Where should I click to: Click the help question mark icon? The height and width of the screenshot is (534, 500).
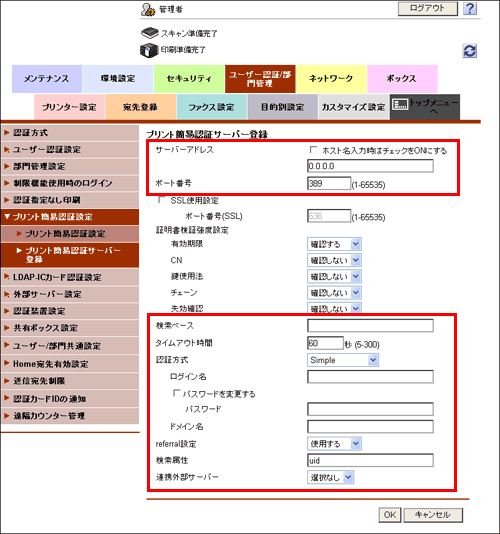click(470, 8)
